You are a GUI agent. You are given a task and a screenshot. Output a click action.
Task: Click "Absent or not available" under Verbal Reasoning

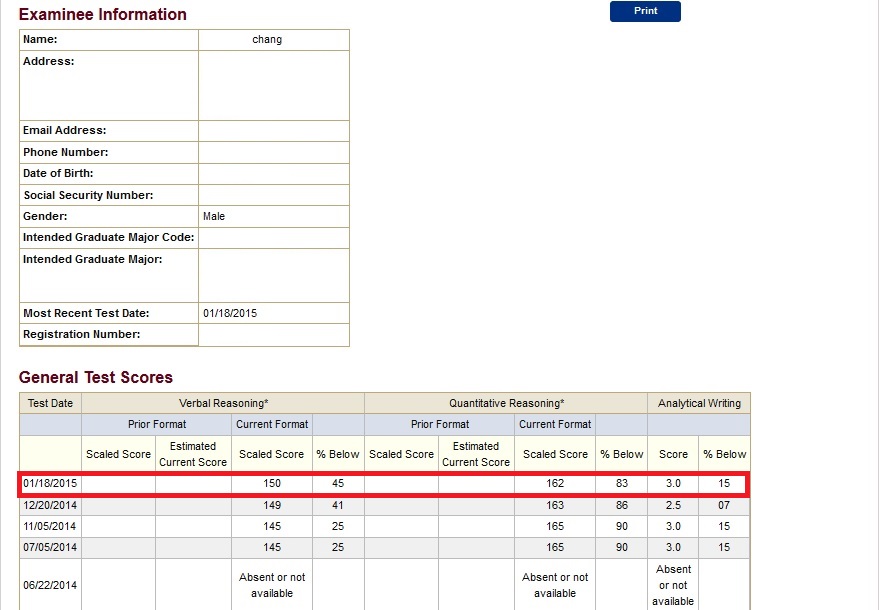point(272,585)
